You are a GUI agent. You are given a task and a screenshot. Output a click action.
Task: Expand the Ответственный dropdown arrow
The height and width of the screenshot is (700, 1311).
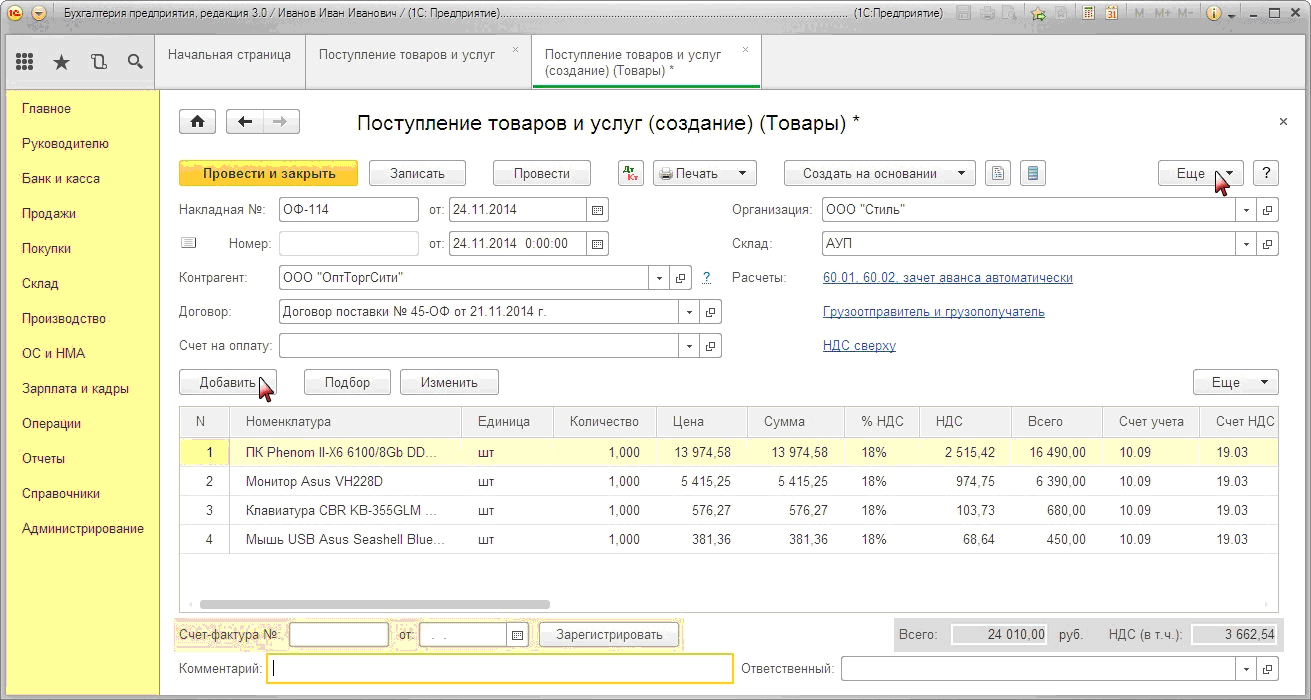[1247, 668]
